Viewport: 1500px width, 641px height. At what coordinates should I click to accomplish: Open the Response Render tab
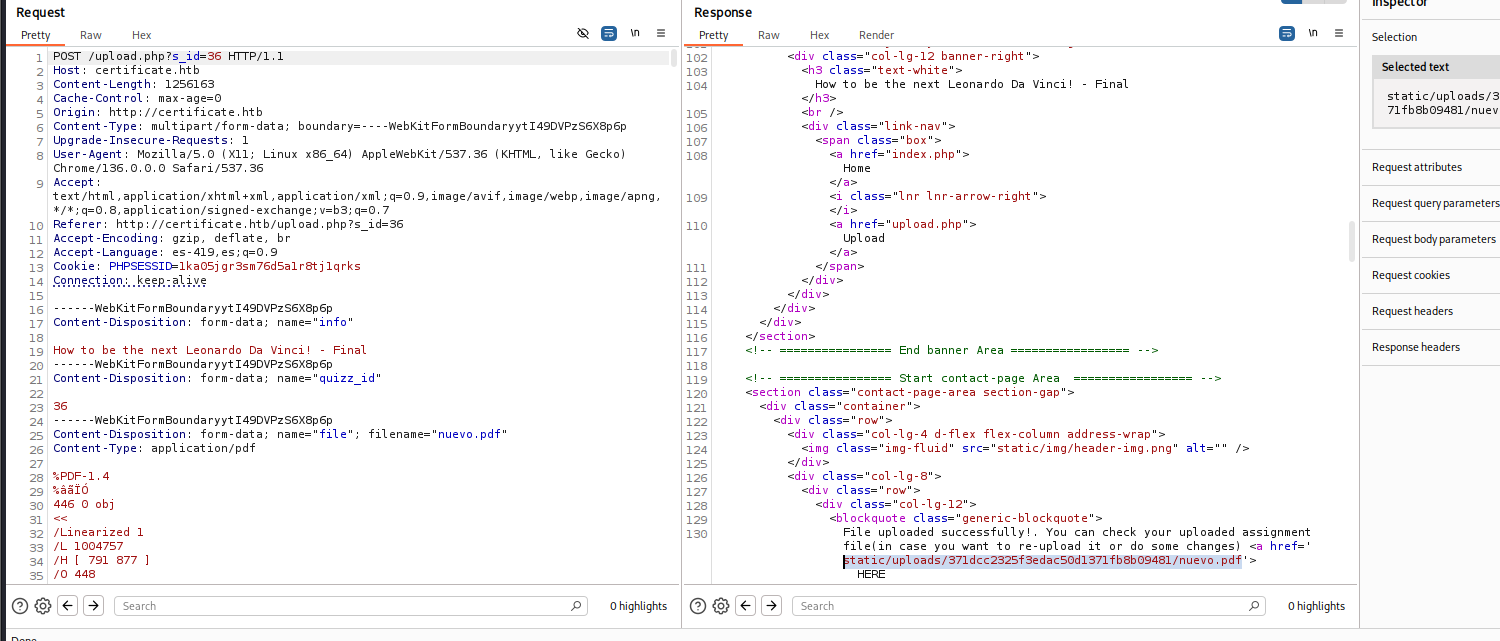pyautogui.click(x=876, y=35)
